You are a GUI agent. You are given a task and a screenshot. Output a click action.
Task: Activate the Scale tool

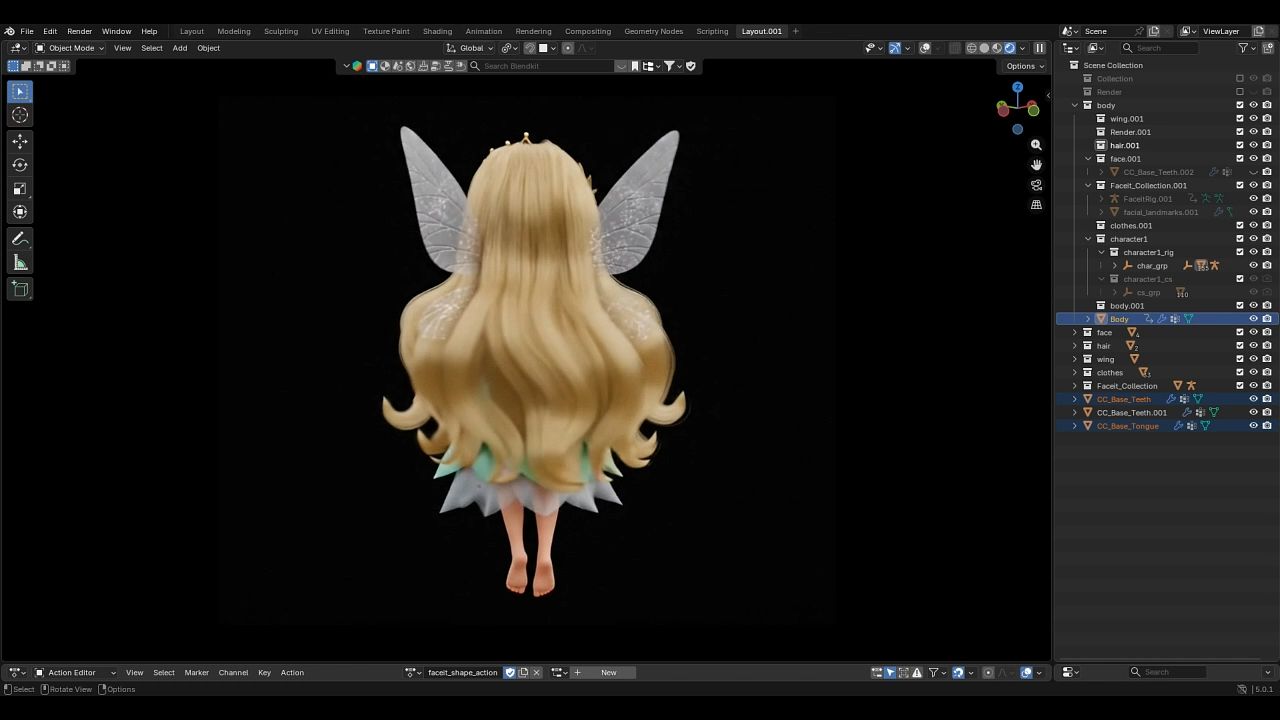20,189
